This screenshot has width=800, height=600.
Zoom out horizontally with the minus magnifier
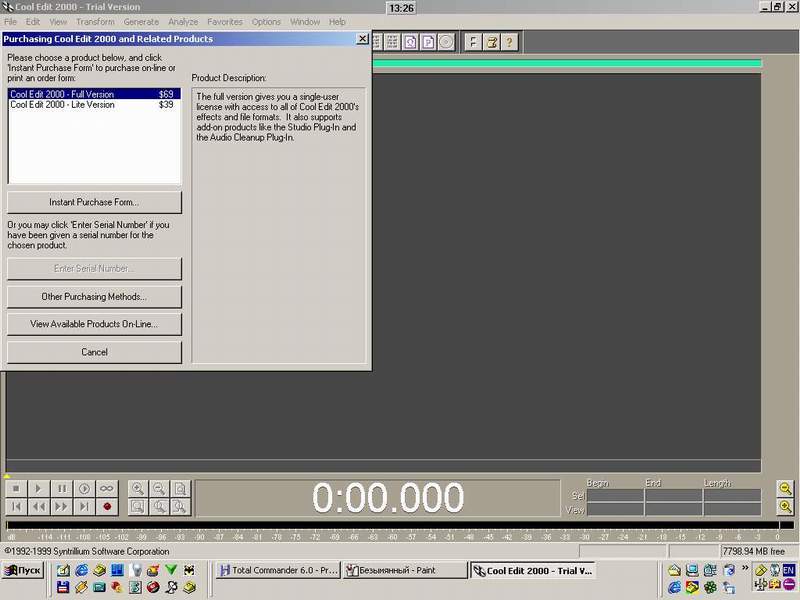coord(159,489)
